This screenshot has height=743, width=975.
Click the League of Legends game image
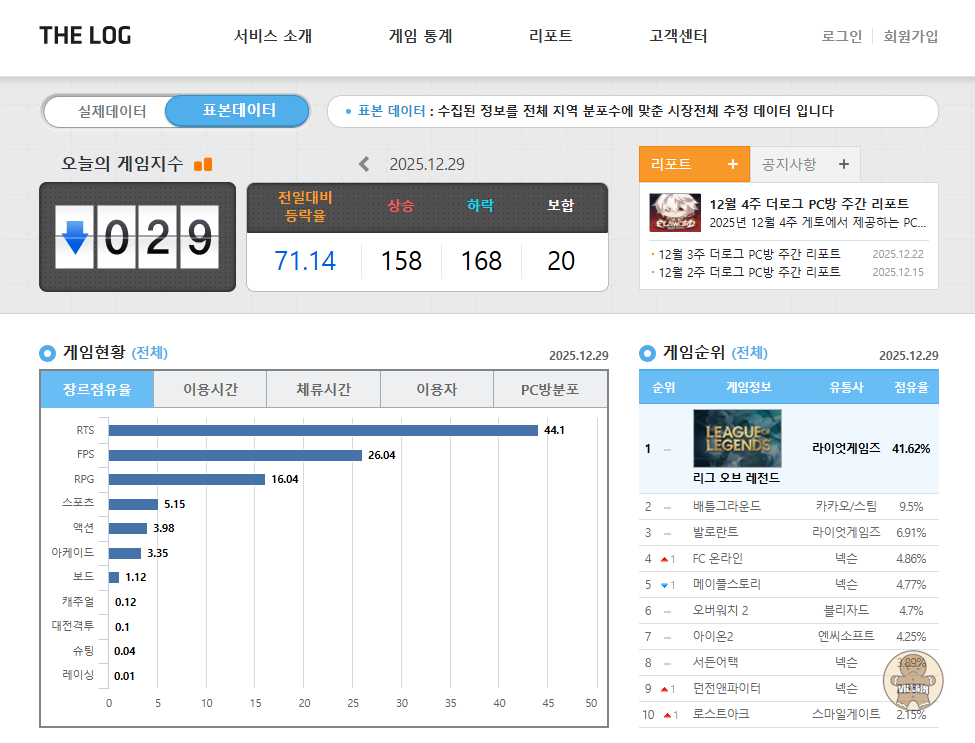(737, 439)
